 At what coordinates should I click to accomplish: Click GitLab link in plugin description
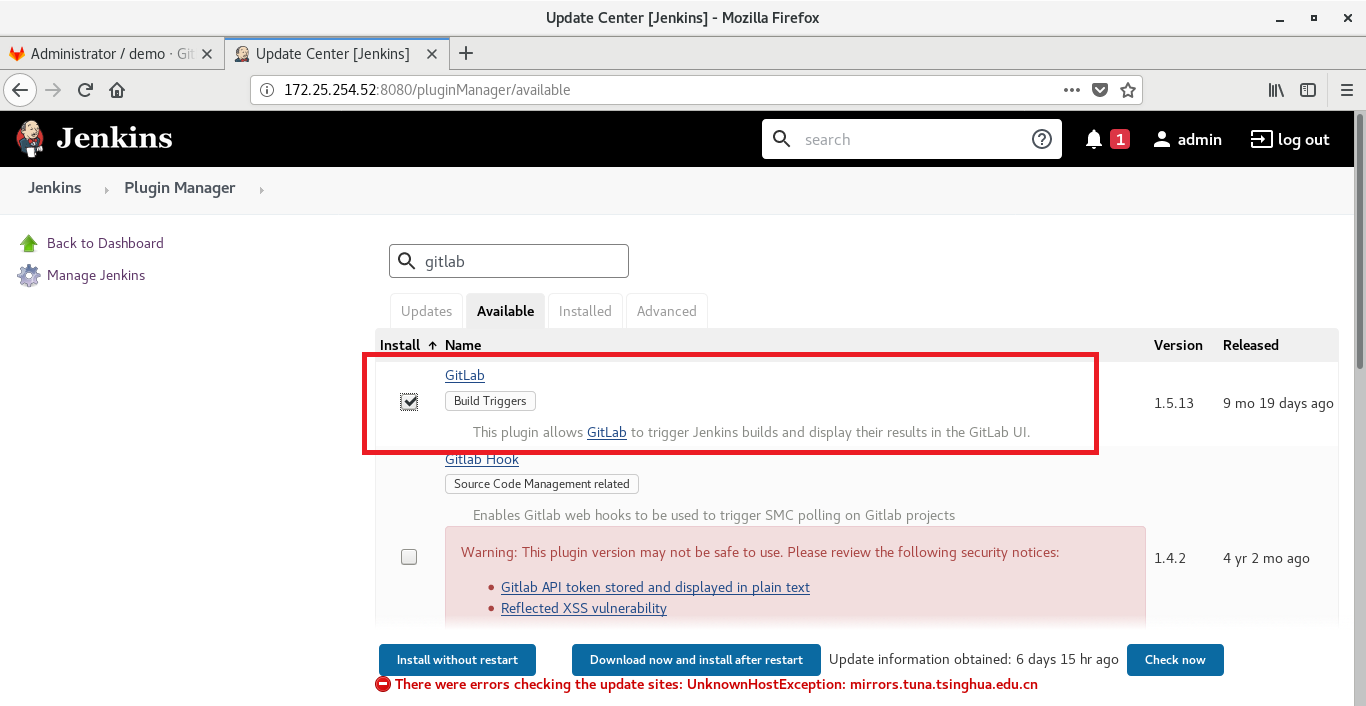607,432
